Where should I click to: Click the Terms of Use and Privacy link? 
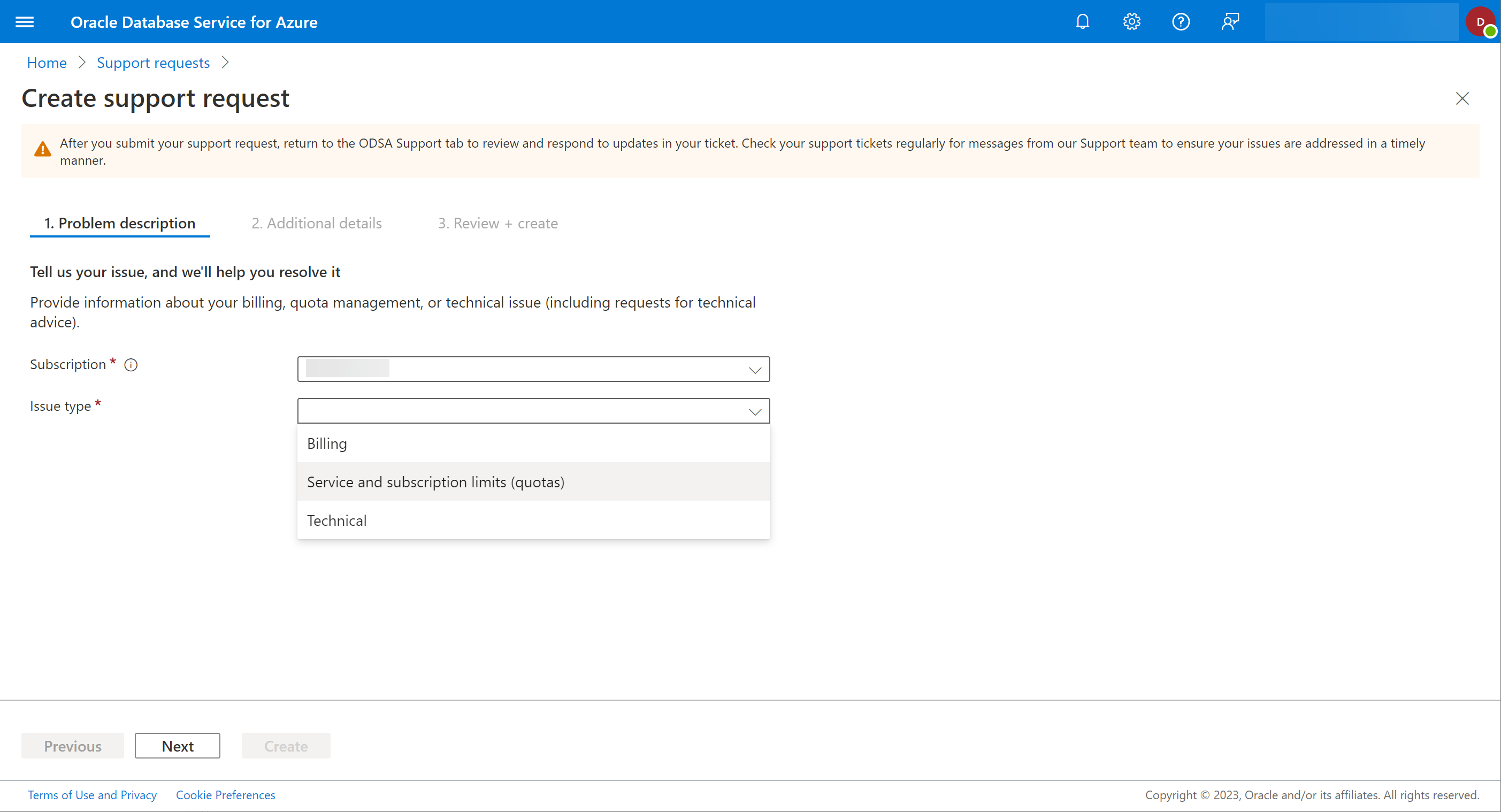pos(92,794)
